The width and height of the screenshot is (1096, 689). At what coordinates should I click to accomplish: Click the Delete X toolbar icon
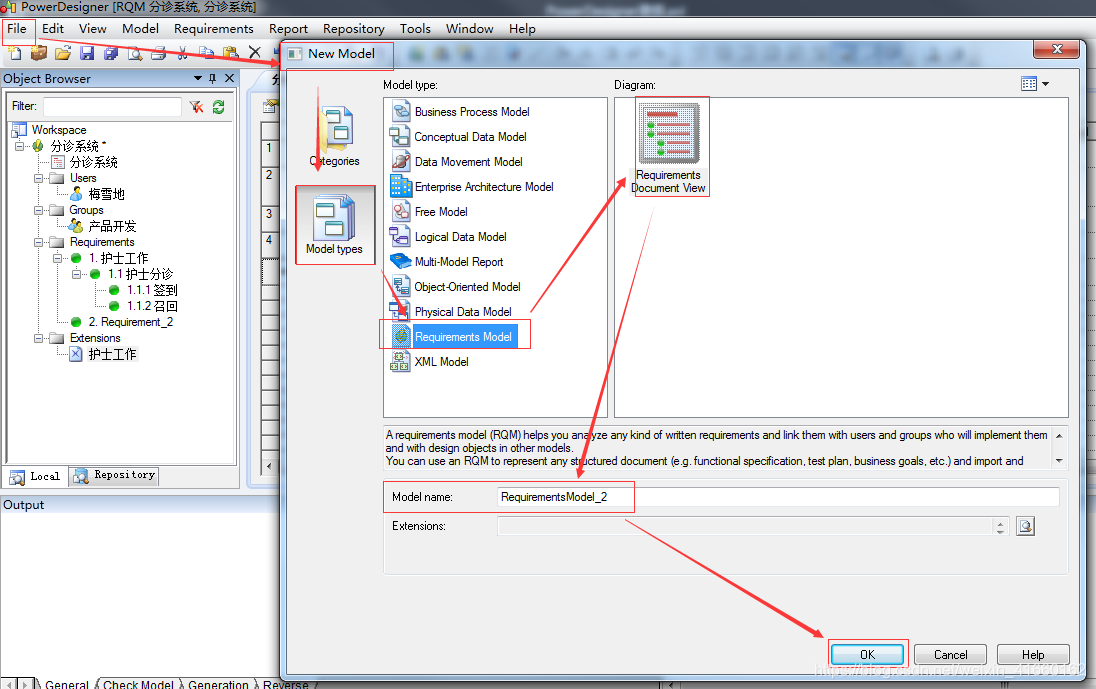tap(254, 53)
